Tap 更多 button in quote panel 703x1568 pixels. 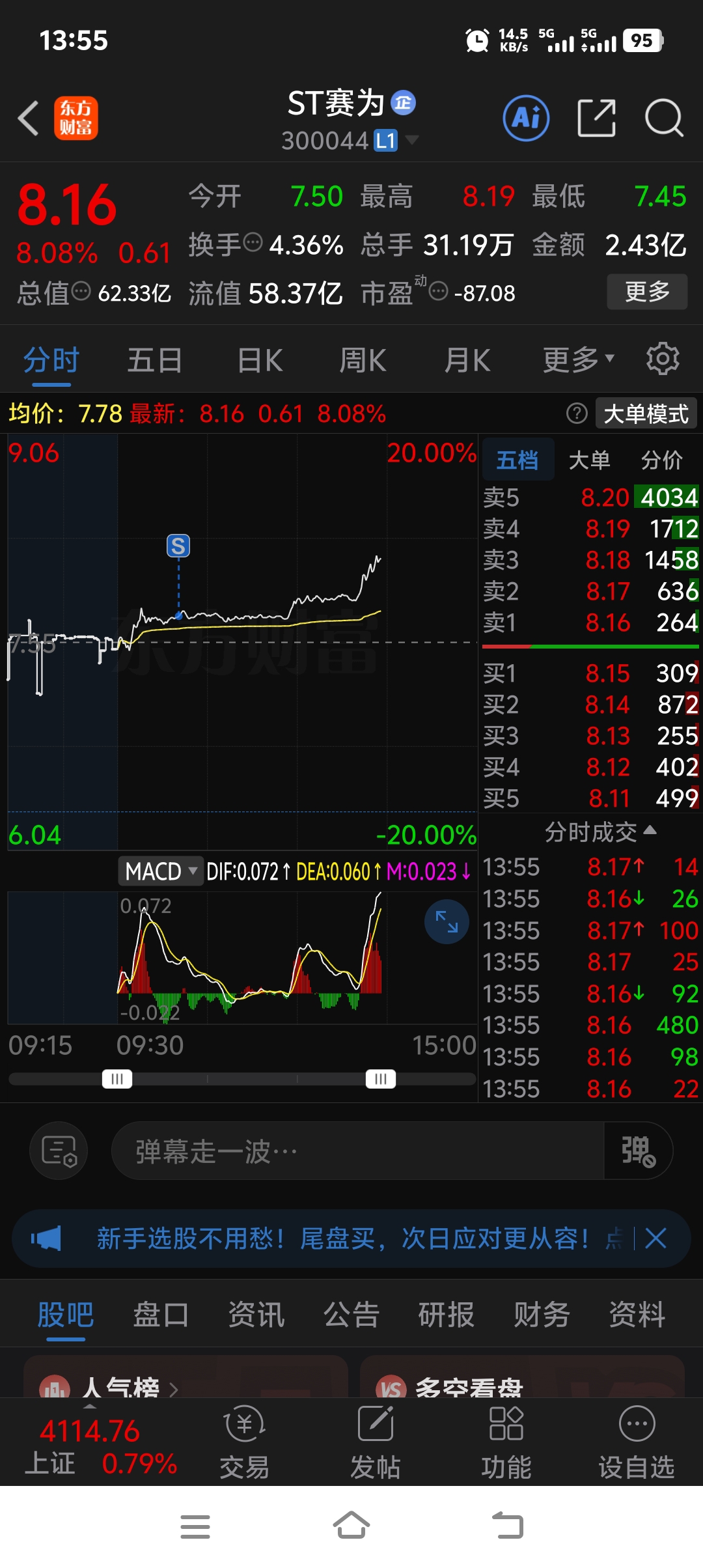click(647, 291)
